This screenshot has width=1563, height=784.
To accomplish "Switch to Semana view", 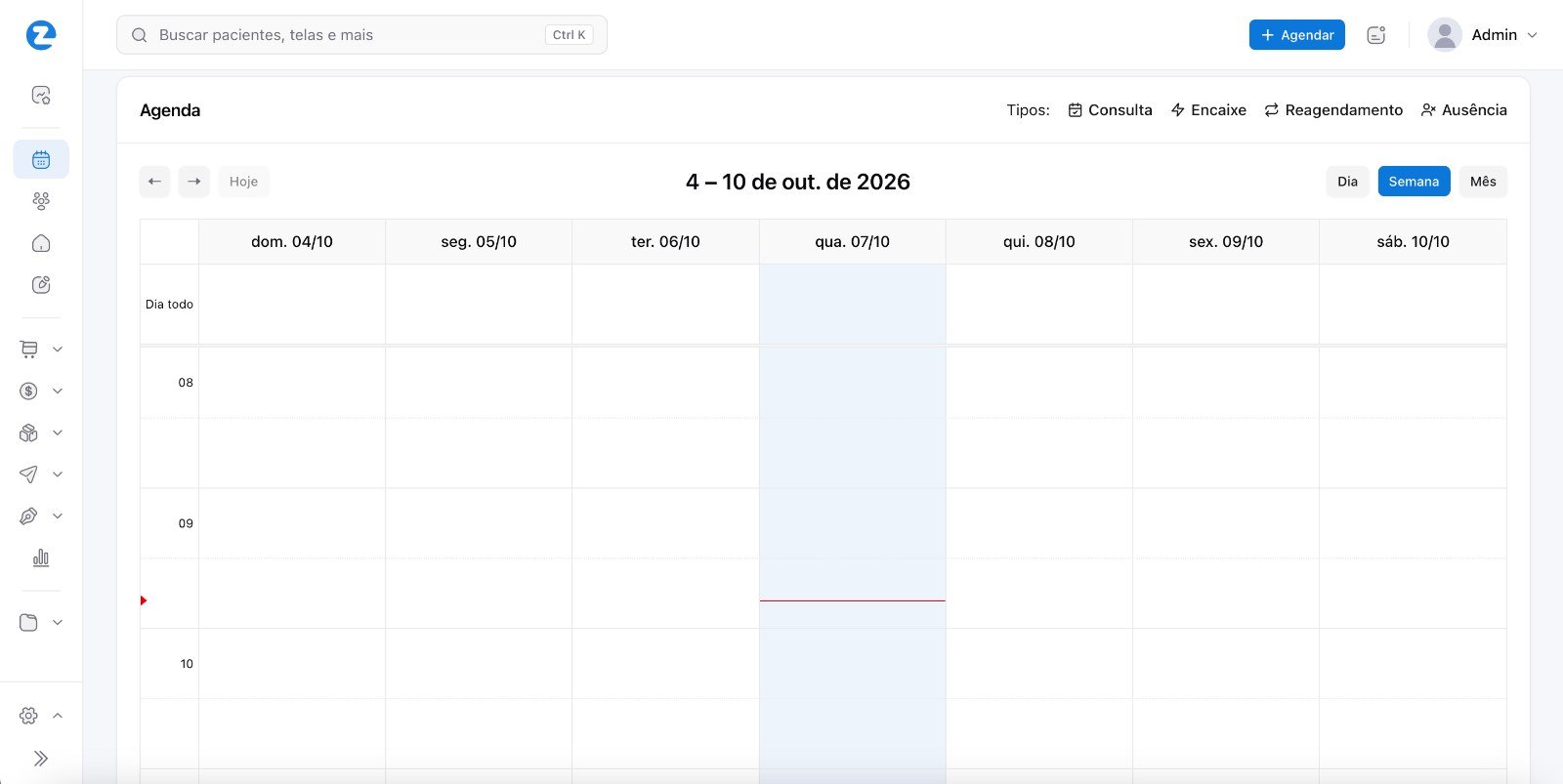I will tap(1414, 182).
